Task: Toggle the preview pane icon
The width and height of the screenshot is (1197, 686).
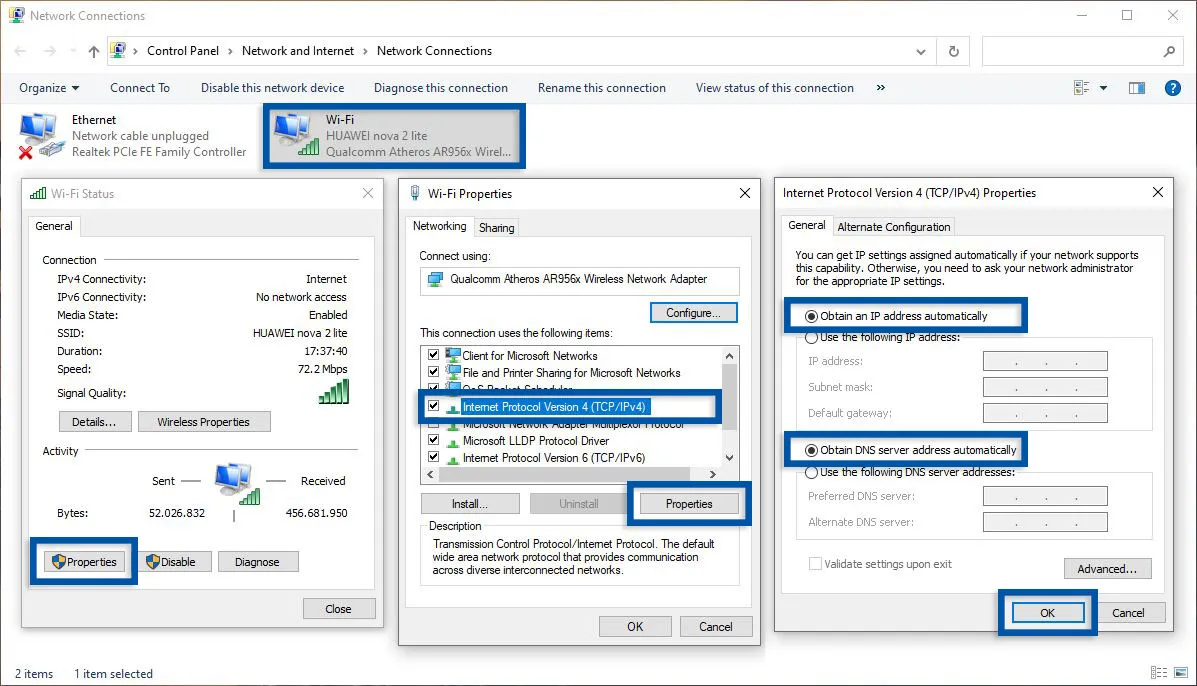Action: (x=1136, y=88)
